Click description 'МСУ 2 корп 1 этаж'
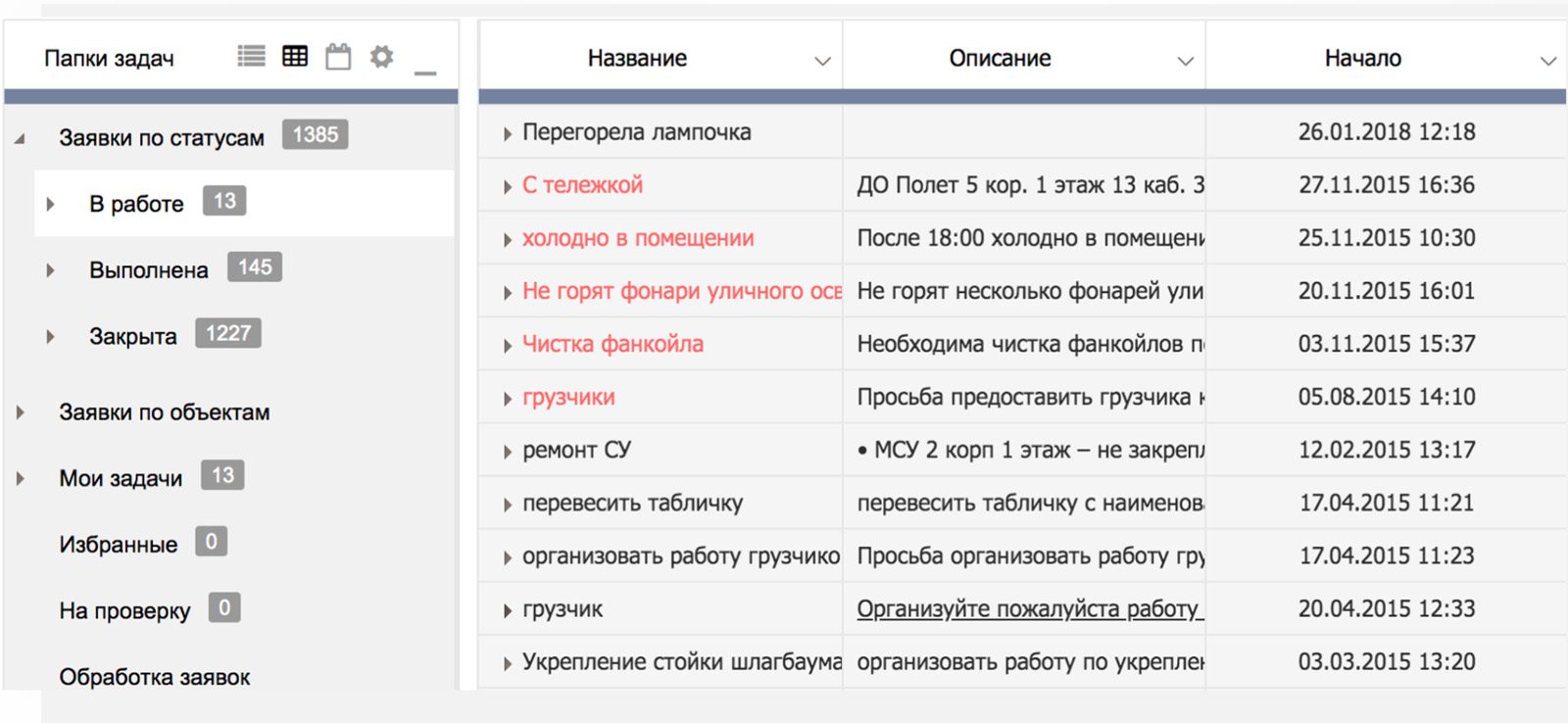The image size is (1568, 723). 1030,450
